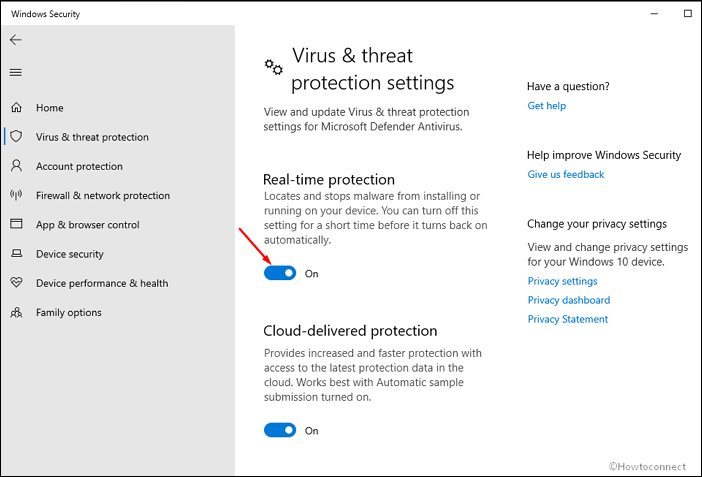
Task: Expand the hamburger navigation menu
Action: [x=16, y=72]
